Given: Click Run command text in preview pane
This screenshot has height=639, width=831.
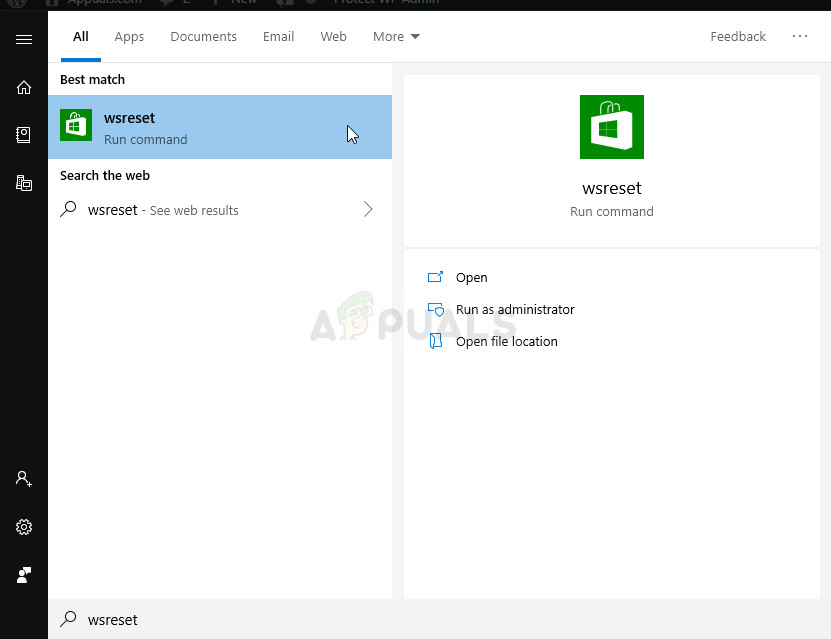Looking at the screenshot, I should tap(612, 211).
